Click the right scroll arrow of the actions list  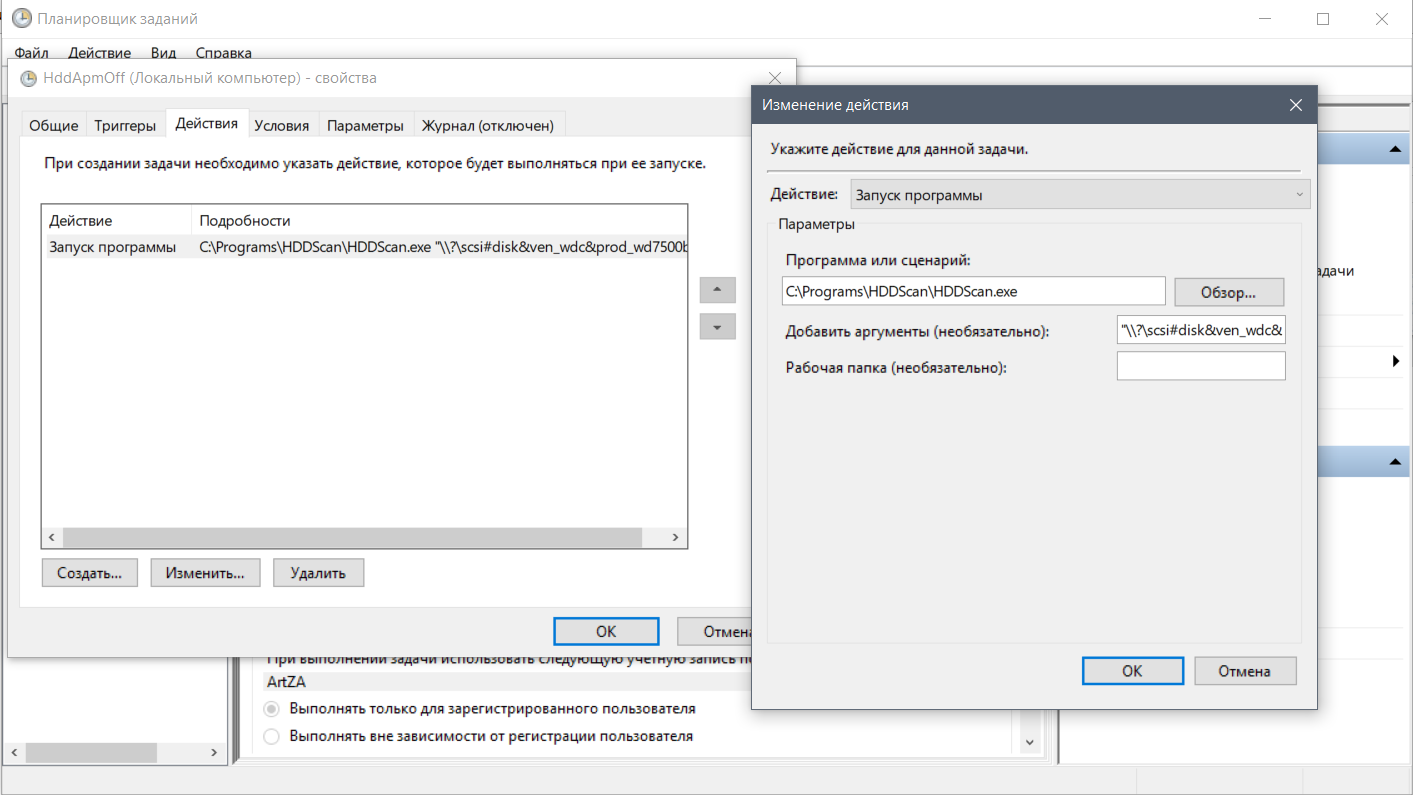[677, 538]
